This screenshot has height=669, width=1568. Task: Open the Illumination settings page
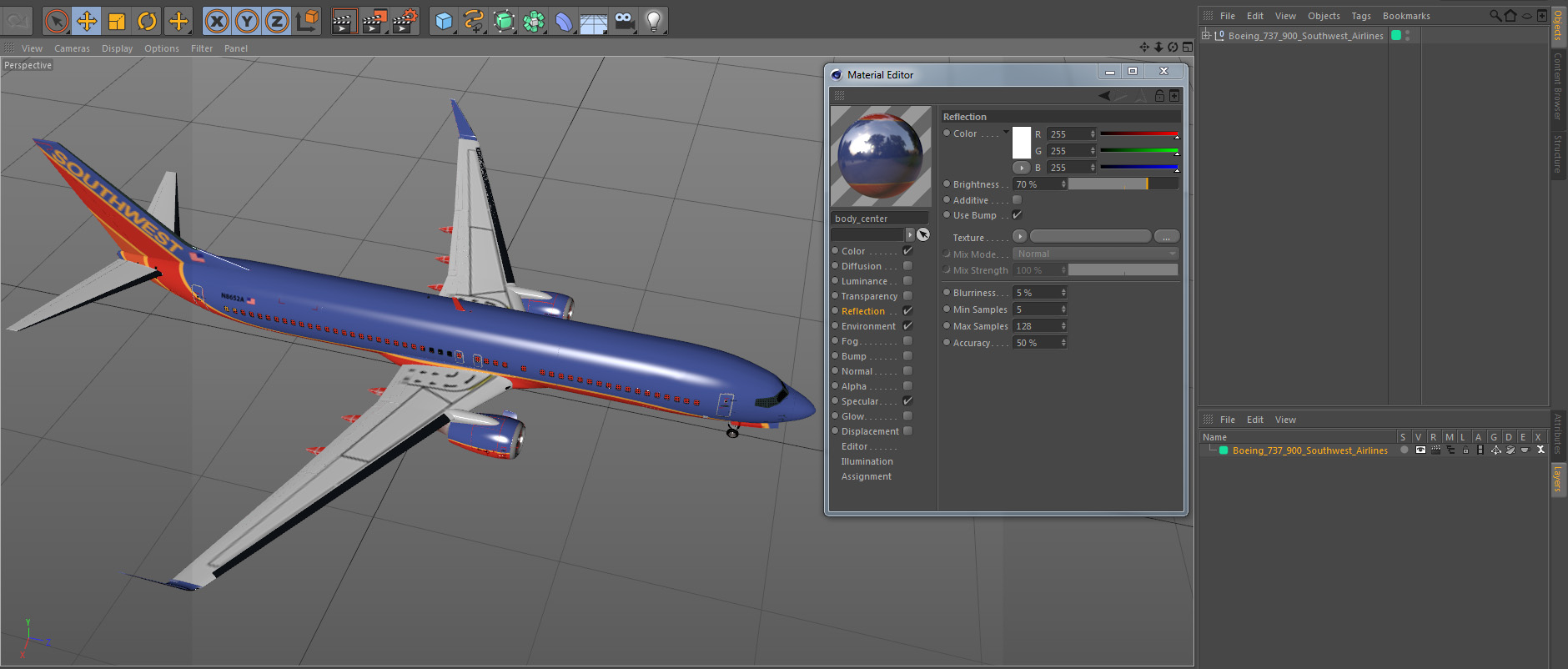point(867,461)
